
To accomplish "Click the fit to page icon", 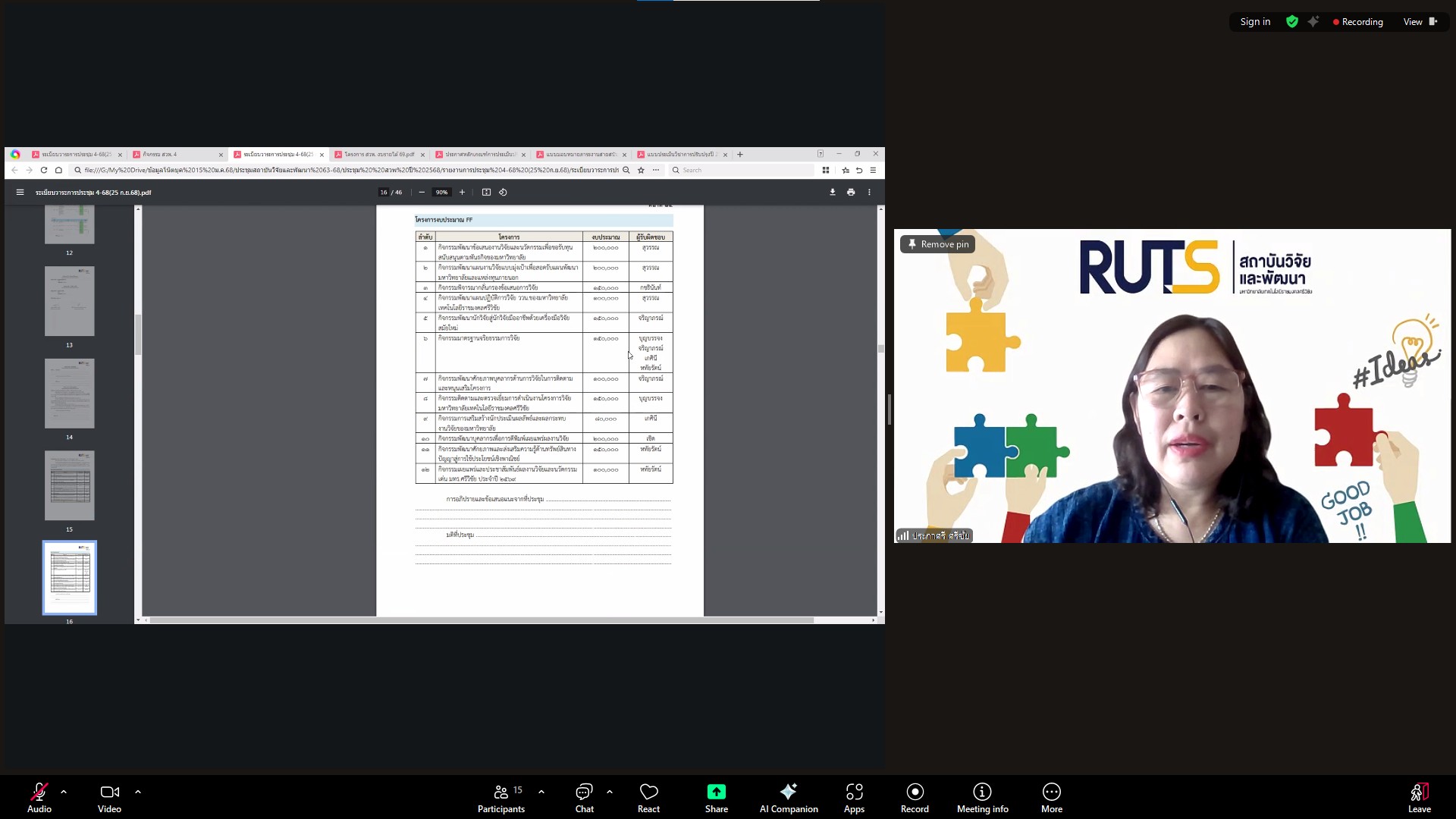I will (486, 193).
